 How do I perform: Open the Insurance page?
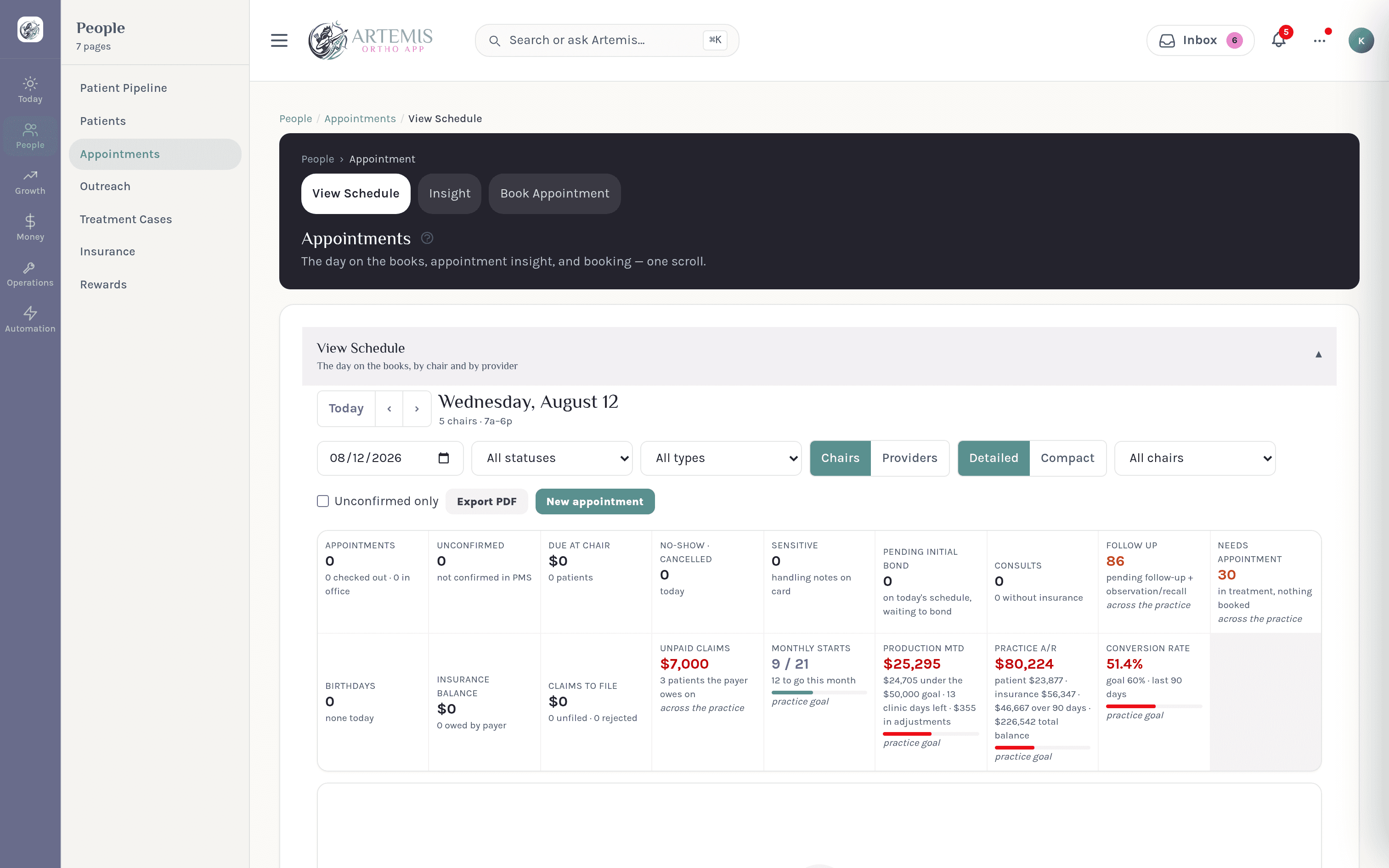(155, 252)
